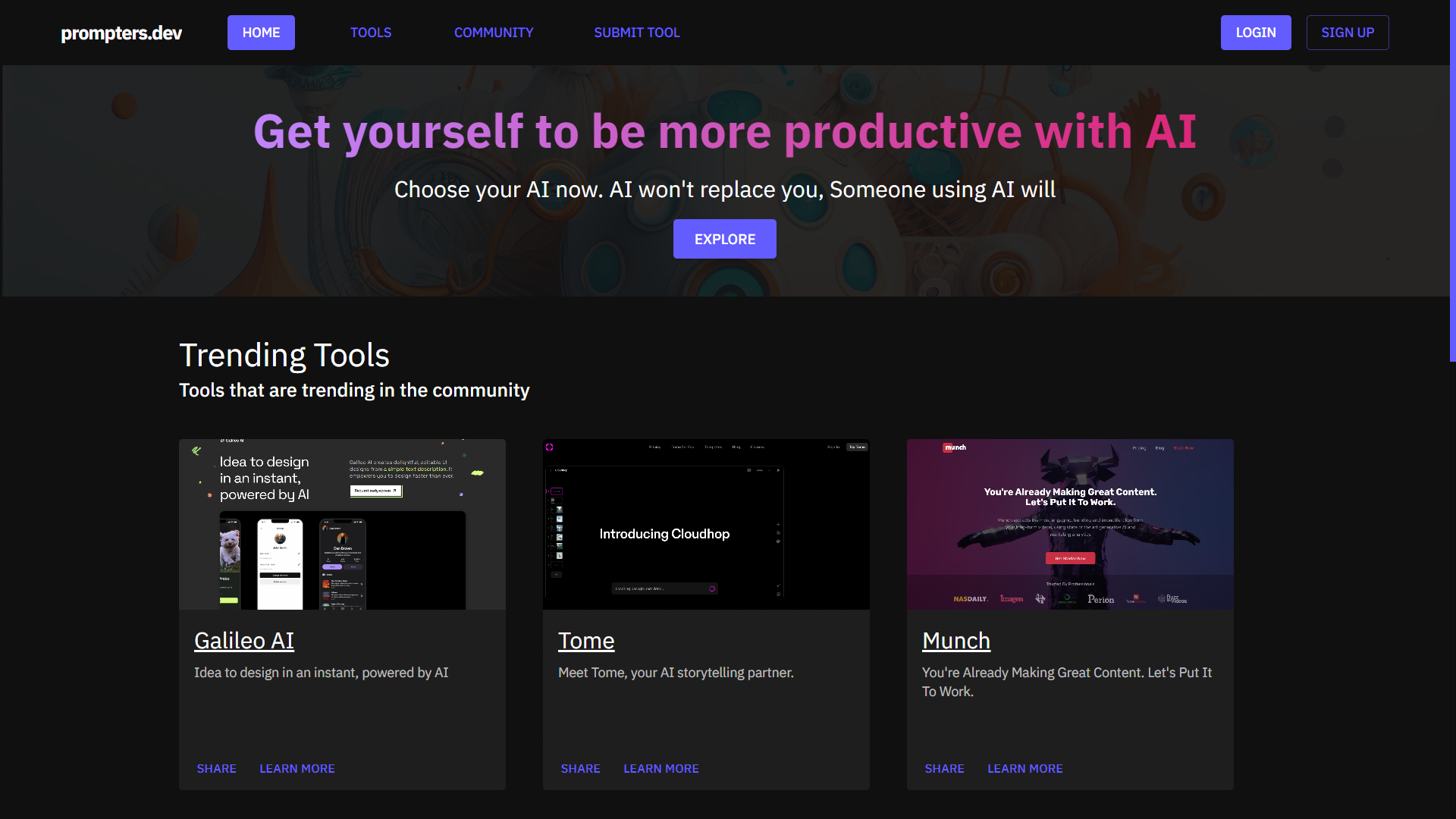Click the 'Trending Tools' heading
The image size is (1456, 819).
[x=284, y=356]
